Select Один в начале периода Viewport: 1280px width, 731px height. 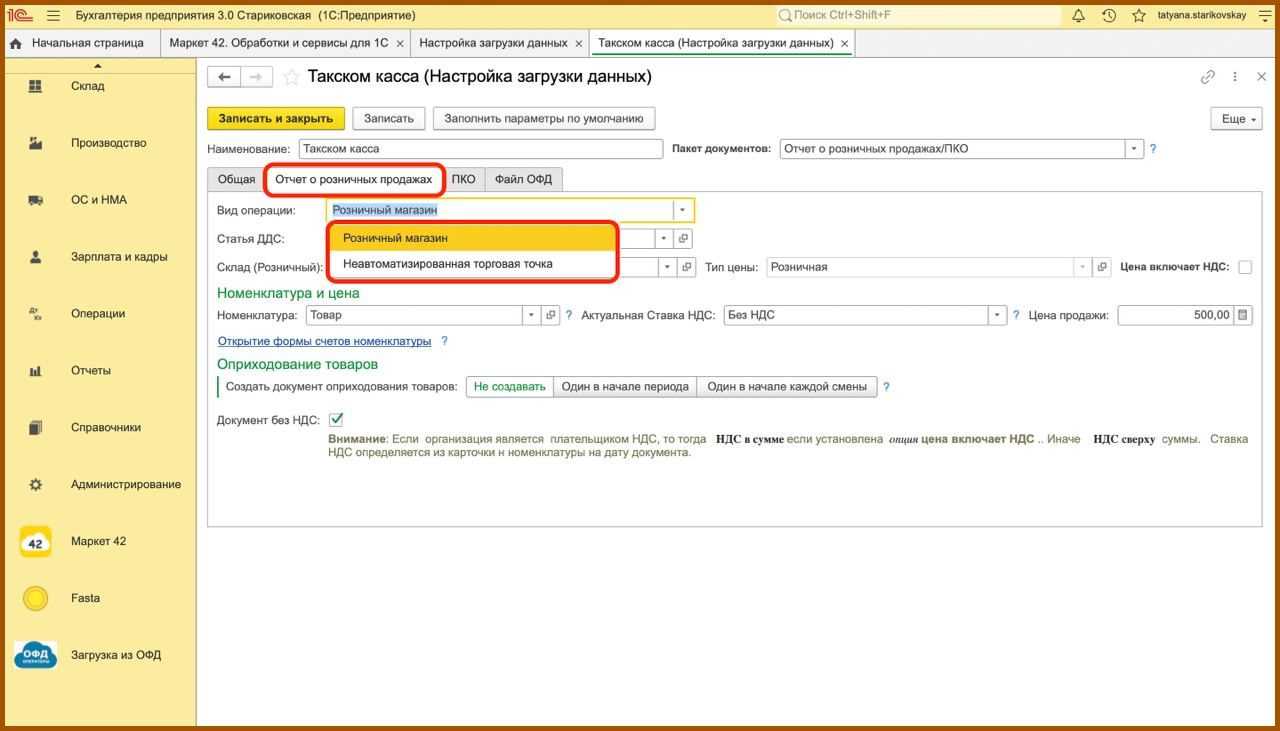pyautogui.click(x=625, y=387)
